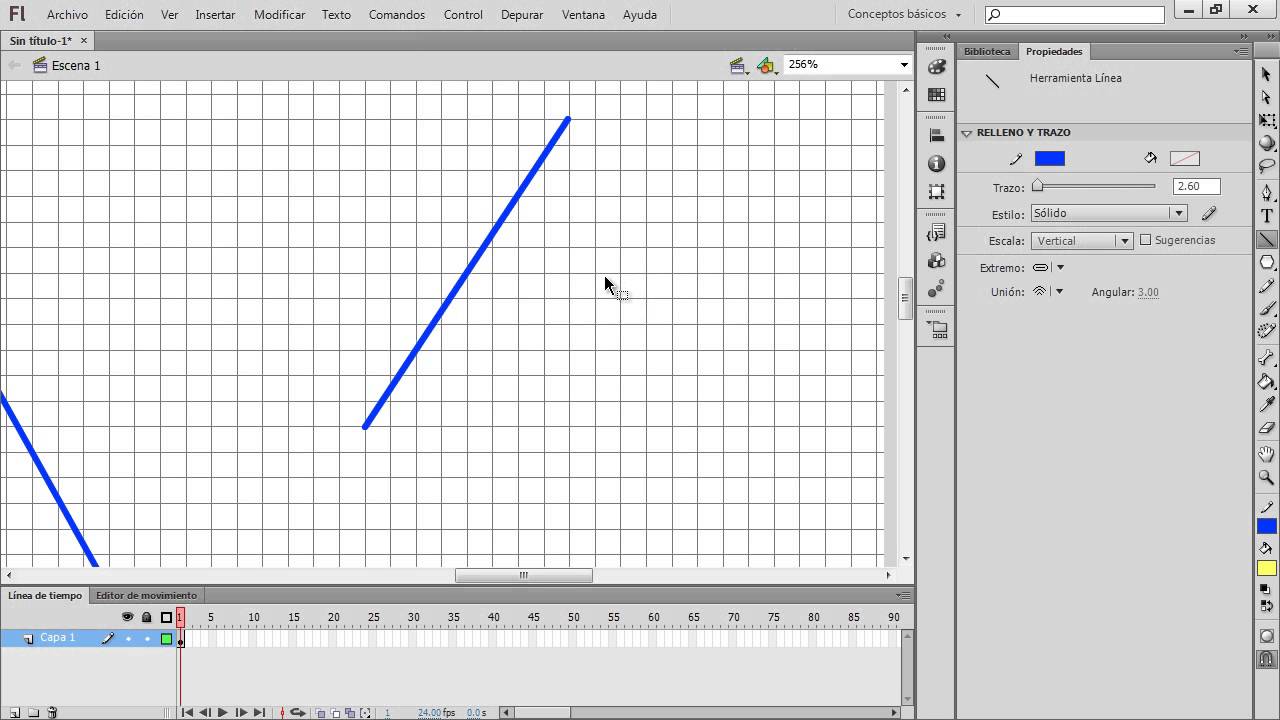Screen dimensions: 1280x720
Task: Click the New Folder icon in timeline
Action: (x=33, y=712)
